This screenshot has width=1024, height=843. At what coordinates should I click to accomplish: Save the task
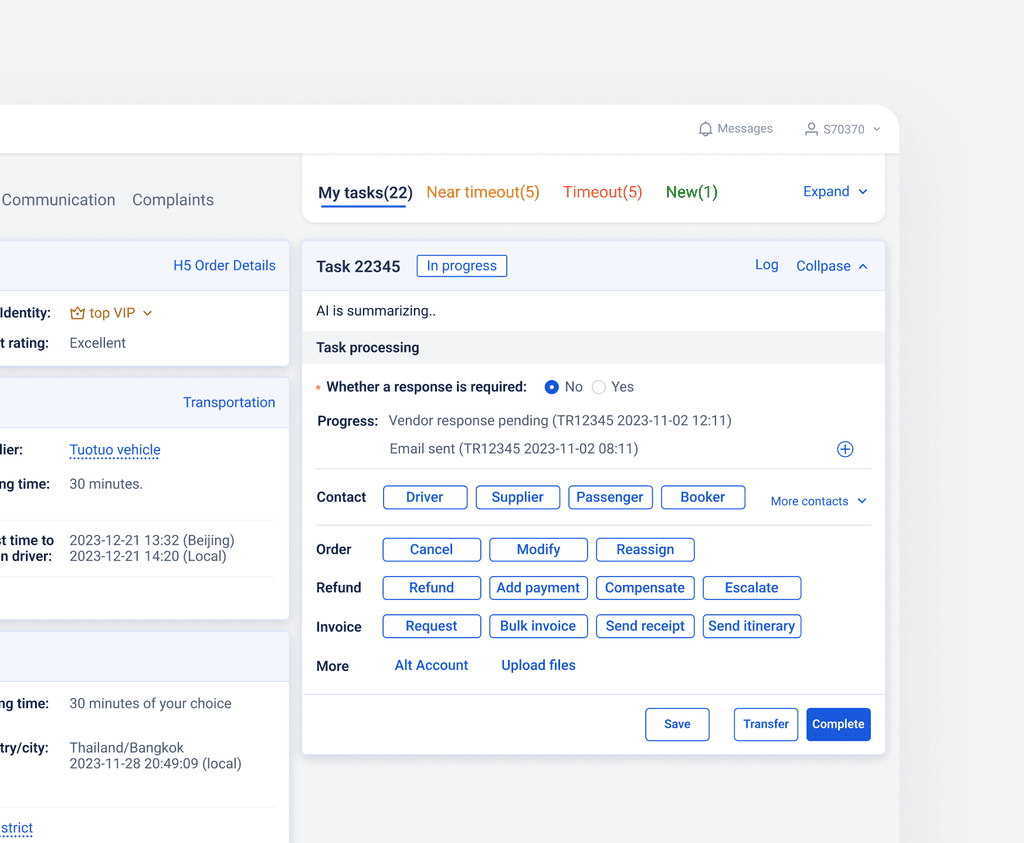[x=677, y=725]
